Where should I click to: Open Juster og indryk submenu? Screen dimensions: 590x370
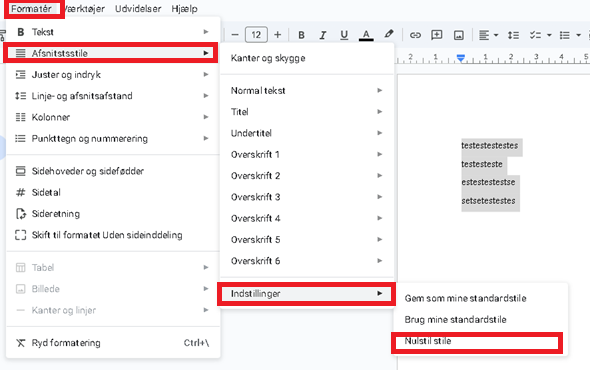pos(113,75)
